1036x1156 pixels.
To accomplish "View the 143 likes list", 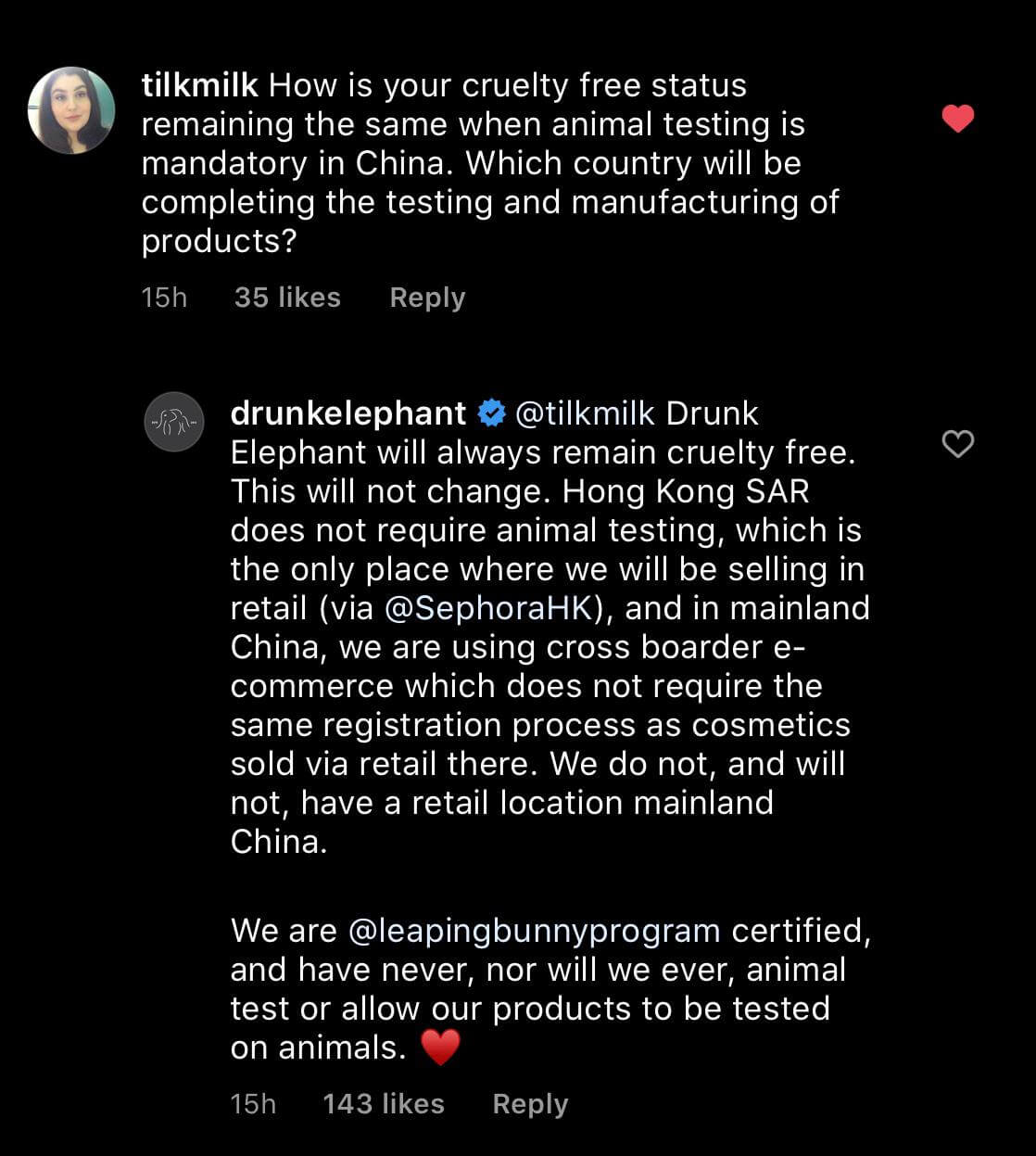I will (x=384, y=1104).
